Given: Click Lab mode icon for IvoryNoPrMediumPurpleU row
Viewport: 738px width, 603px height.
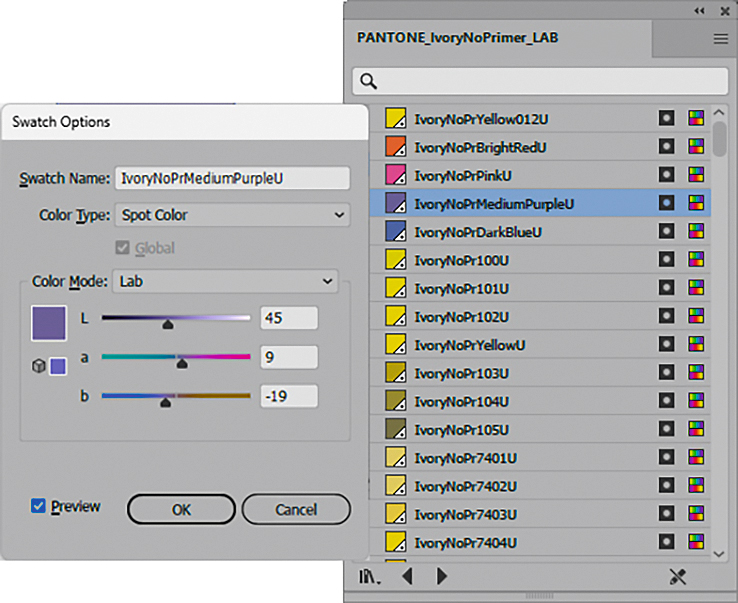Looking at the screenshot, I should click(x=696, y=202).
